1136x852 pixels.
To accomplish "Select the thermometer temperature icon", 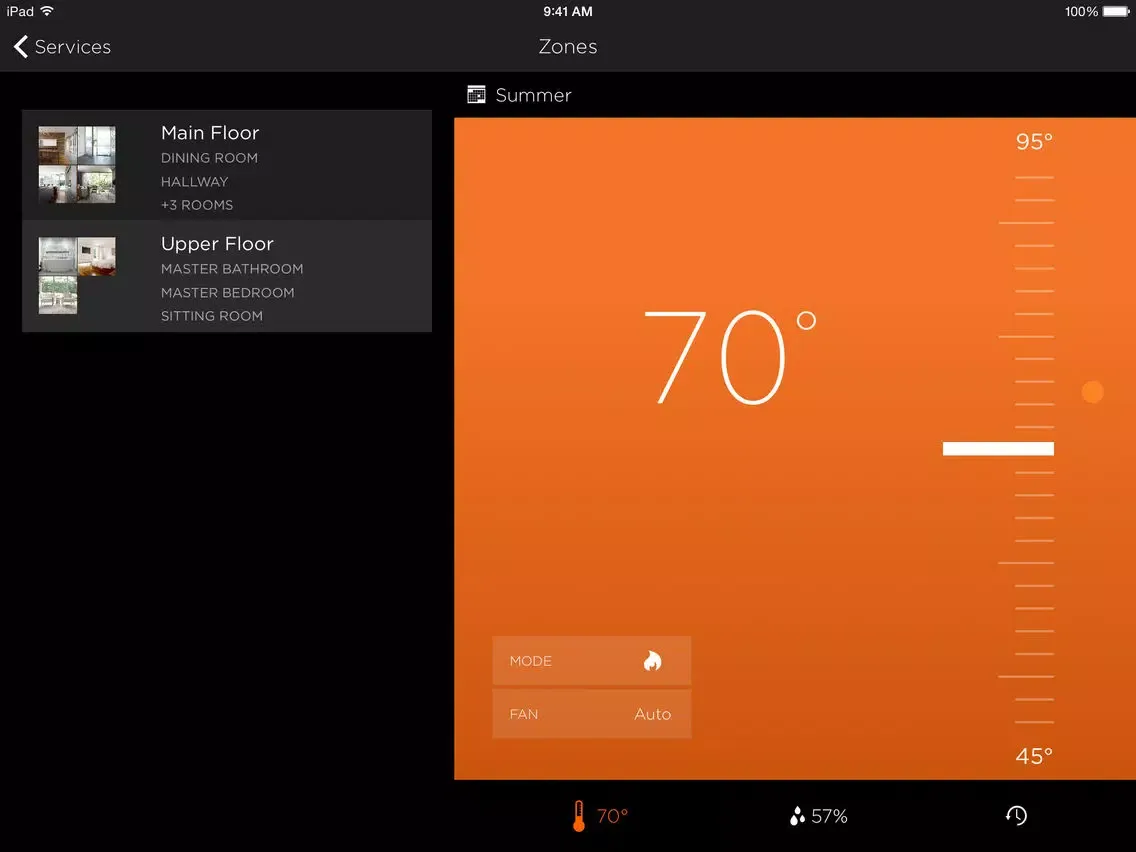I will pos(578,816).
